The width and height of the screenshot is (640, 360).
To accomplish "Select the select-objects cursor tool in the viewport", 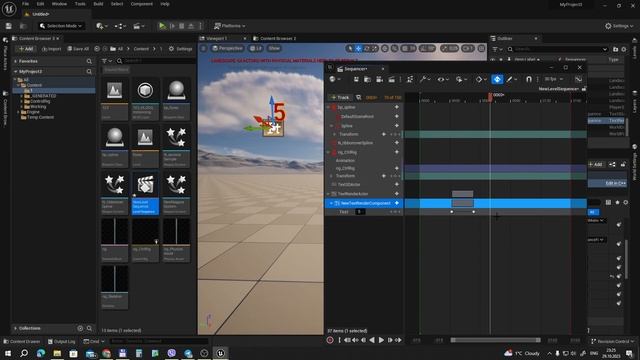I will click(x=350, y=49).
